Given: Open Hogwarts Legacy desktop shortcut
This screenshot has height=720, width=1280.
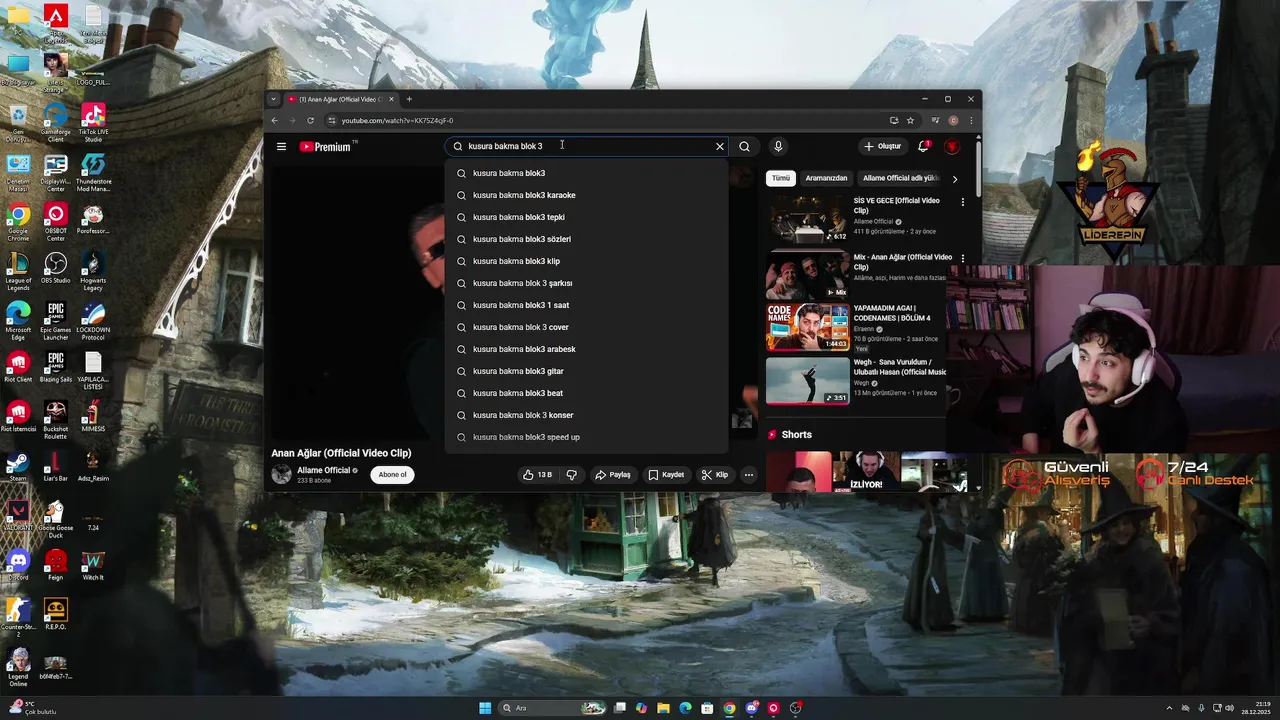Looking at the screenshot, I should coord(93,270).
